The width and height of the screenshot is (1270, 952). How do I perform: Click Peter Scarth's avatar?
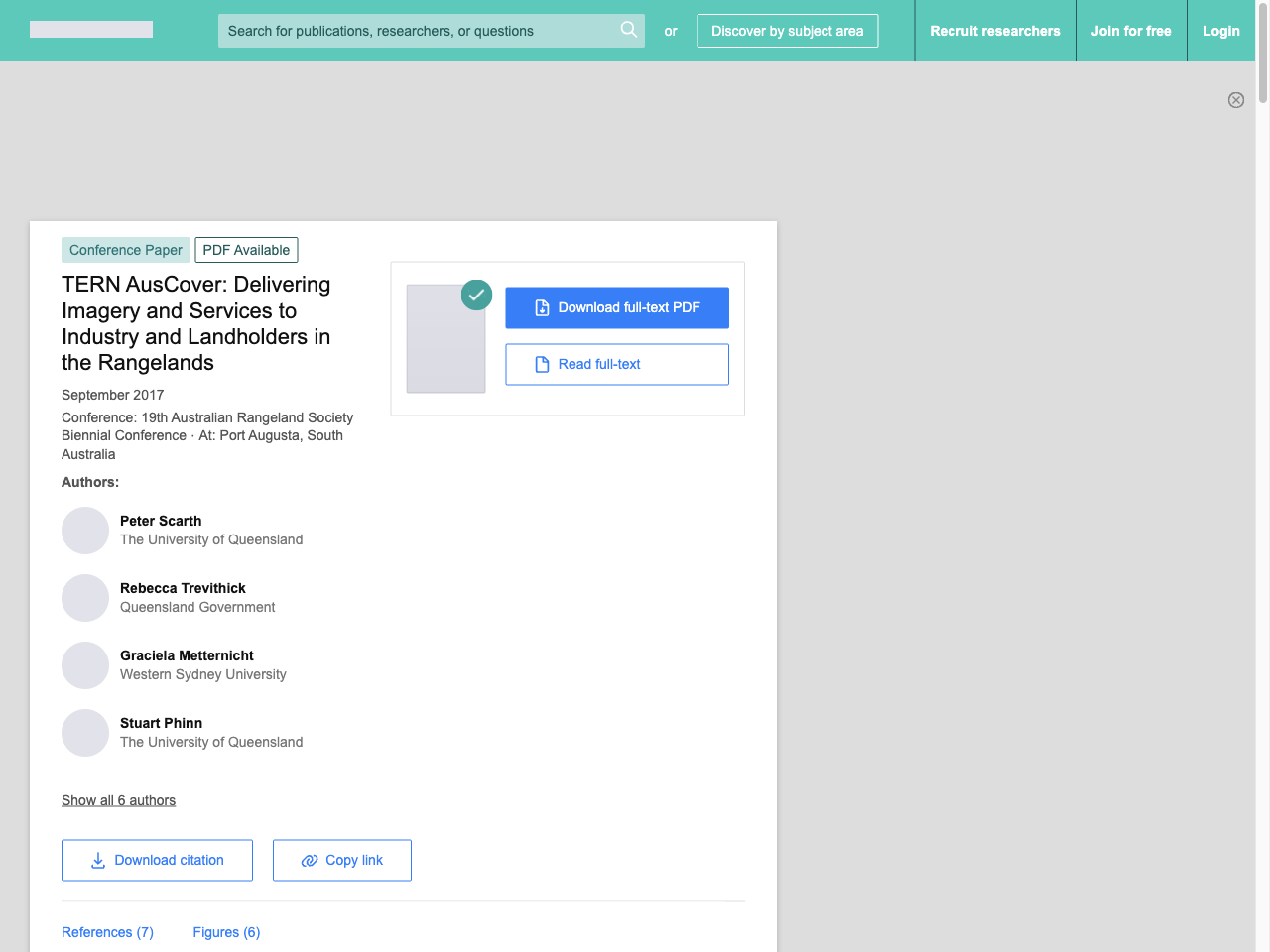tap(85, 531)
